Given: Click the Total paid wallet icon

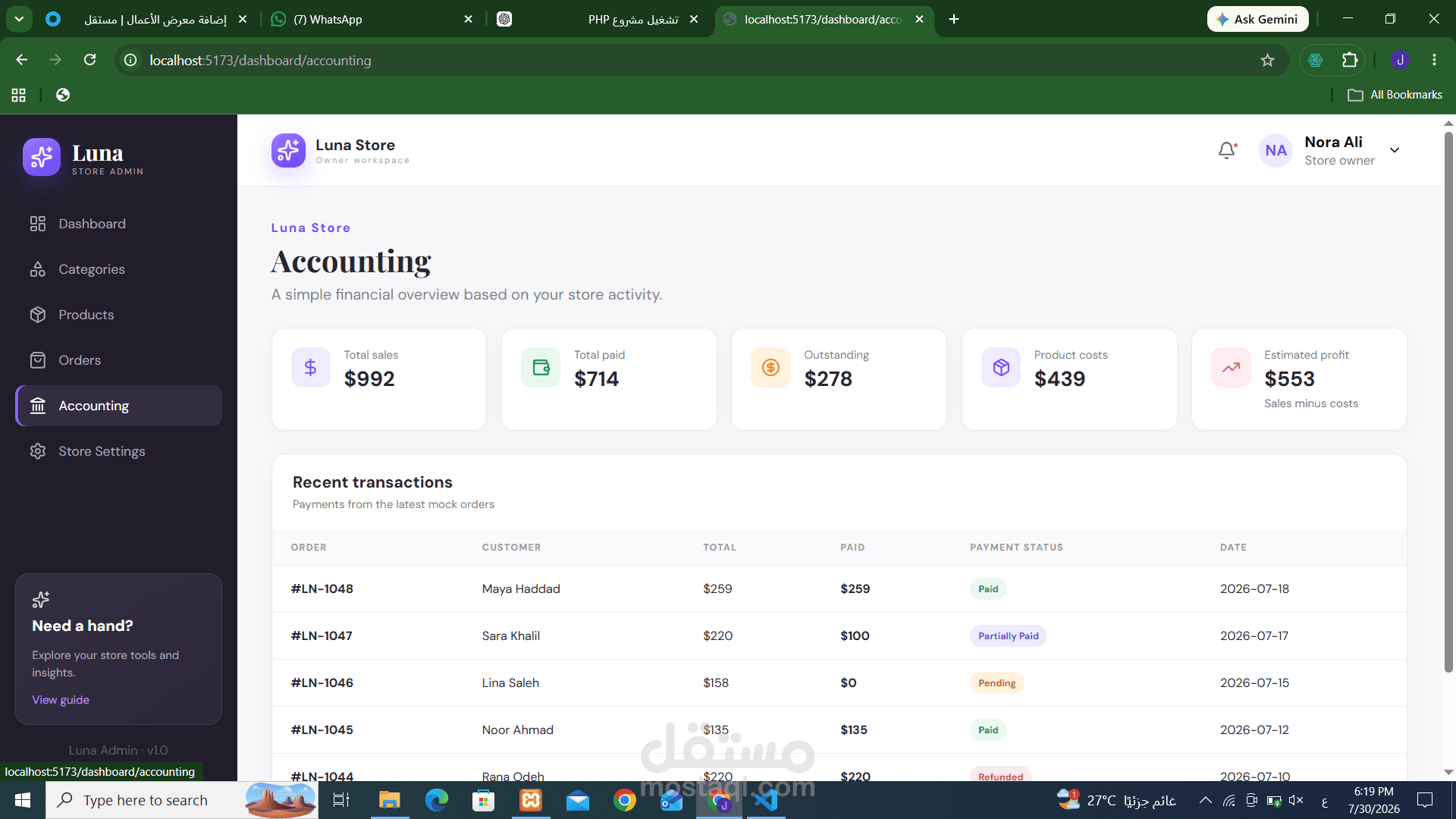Looking at the screenshot, I should (541, 368).
